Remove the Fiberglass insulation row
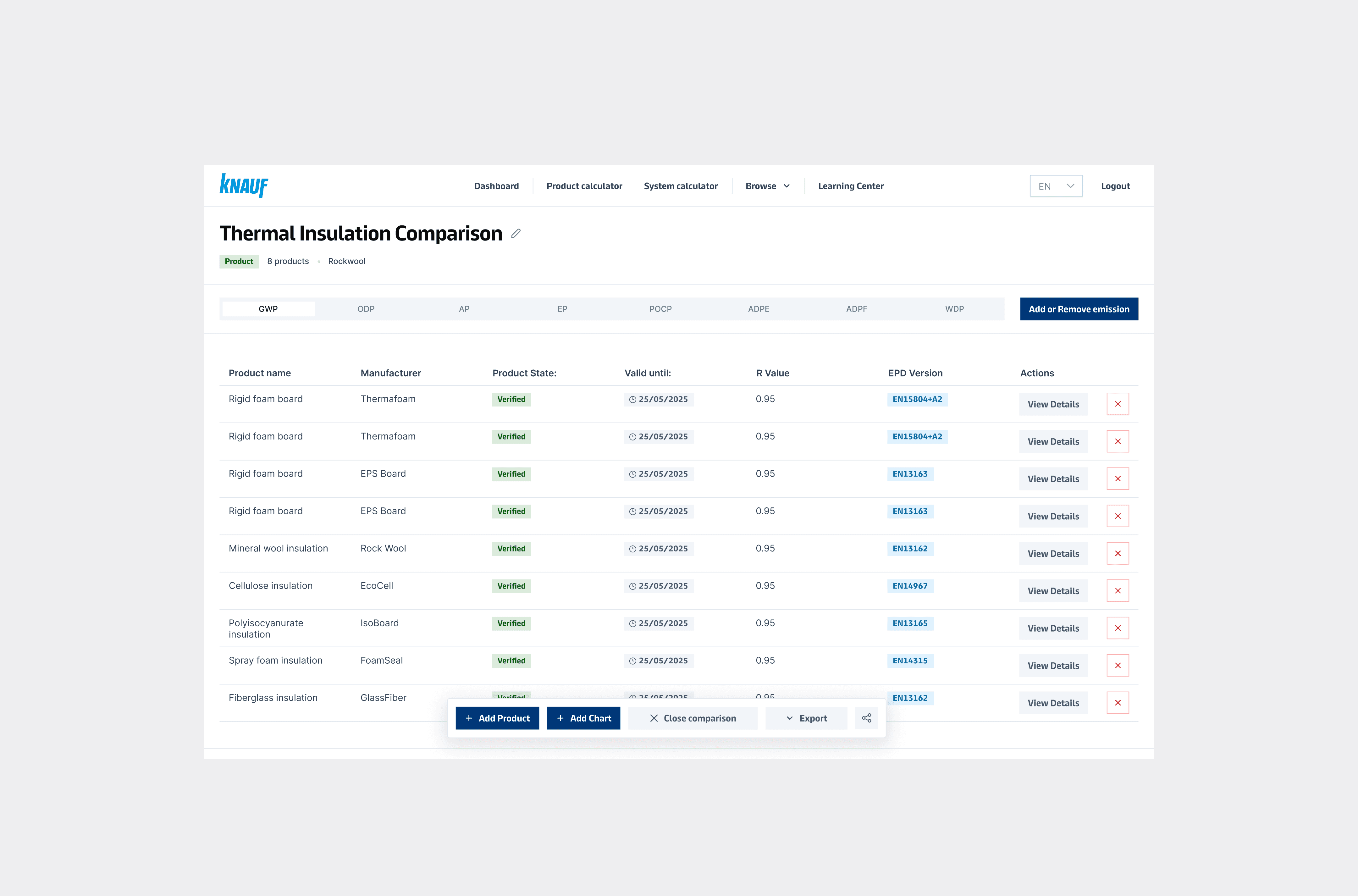The image size is (1358, 896). (1117, 702)
